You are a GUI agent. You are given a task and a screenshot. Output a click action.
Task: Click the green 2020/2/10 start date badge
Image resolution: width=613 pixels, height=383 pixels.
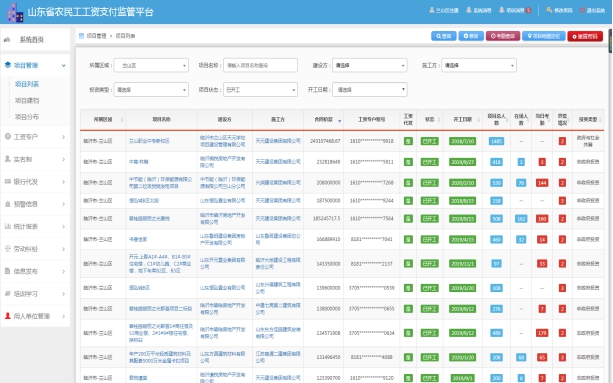point(462,183)
